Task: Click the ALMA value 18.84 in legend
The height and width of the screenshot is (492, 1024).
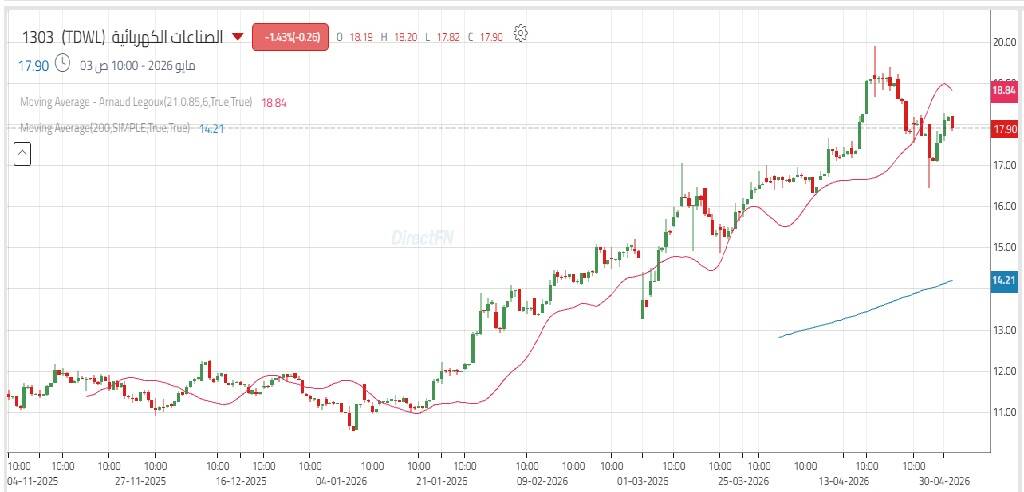Action: click(274, 103)
